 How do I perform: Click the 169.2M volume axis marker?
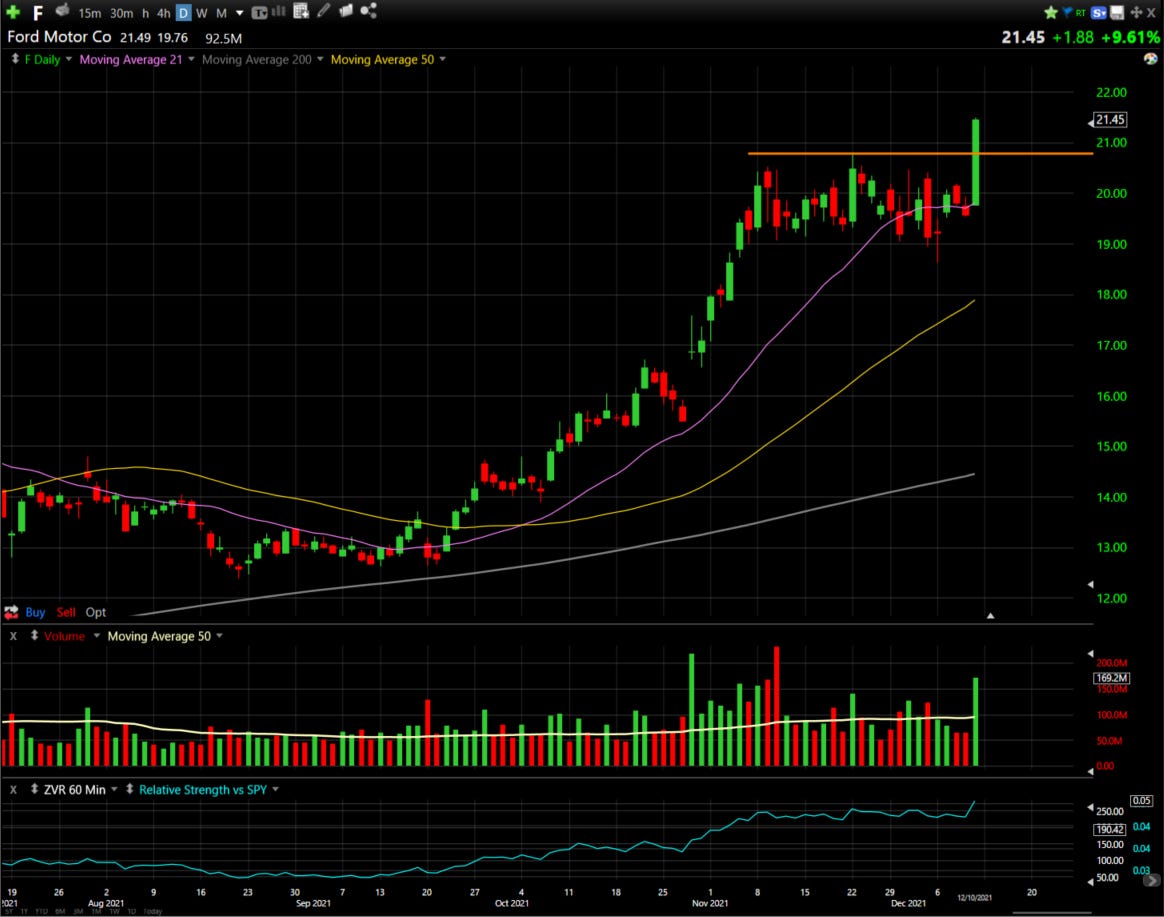click(1111, 678)
